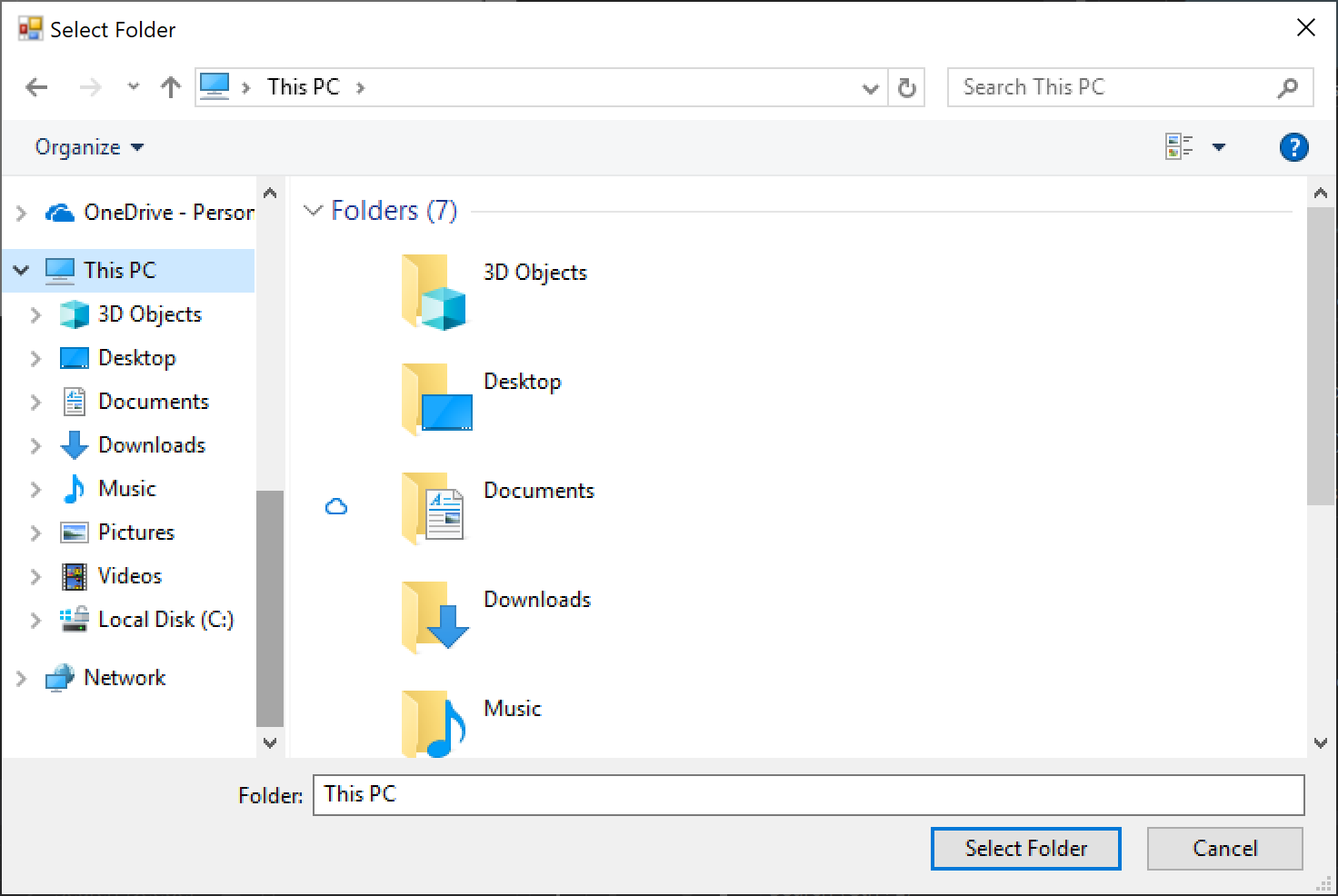Open the Organize menu
Screen dimensions: 1338x896
[86, 146]
